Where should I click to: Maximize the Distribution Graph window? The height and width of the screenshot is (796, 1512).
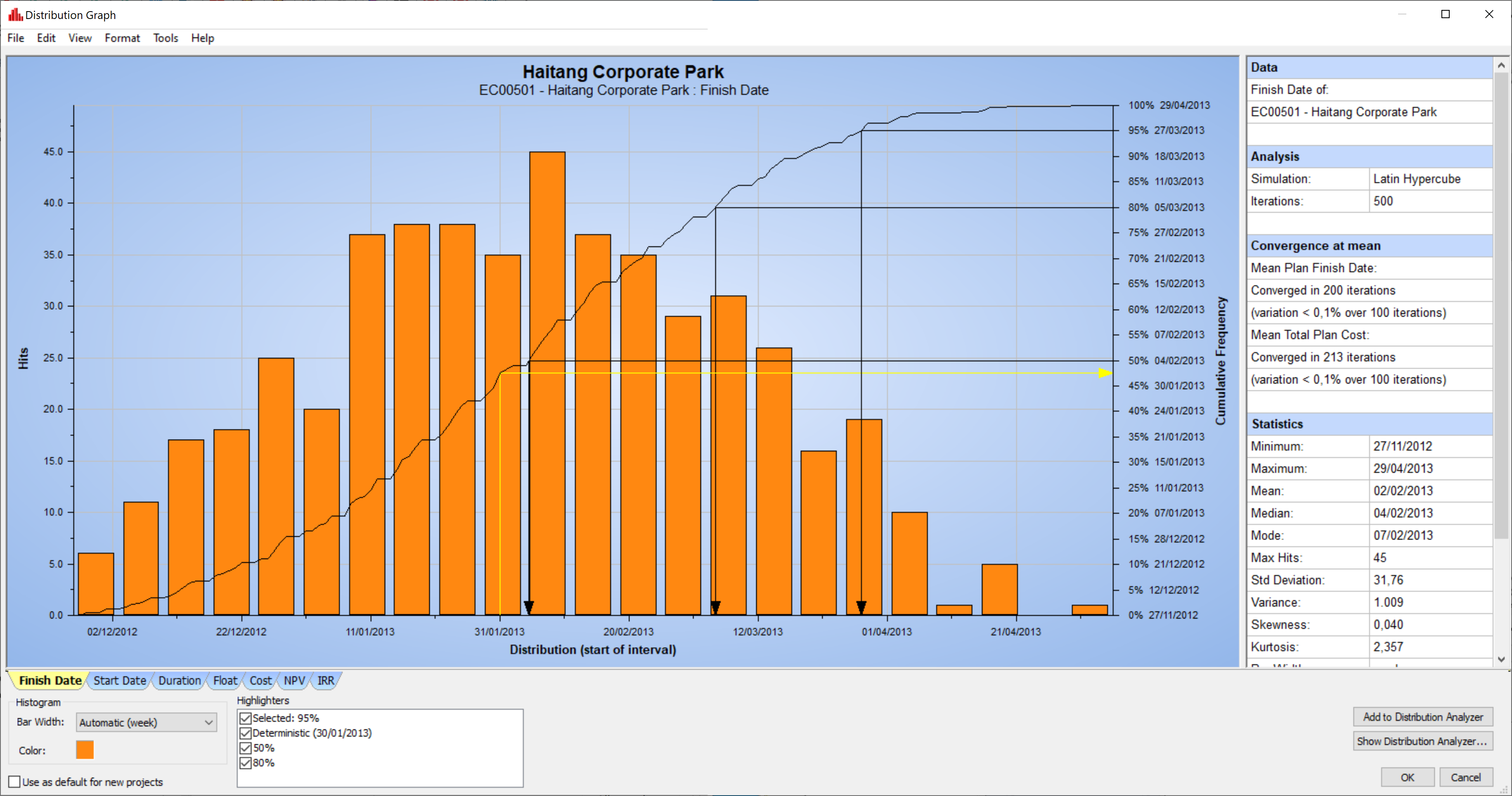[x=1445, y=14]
